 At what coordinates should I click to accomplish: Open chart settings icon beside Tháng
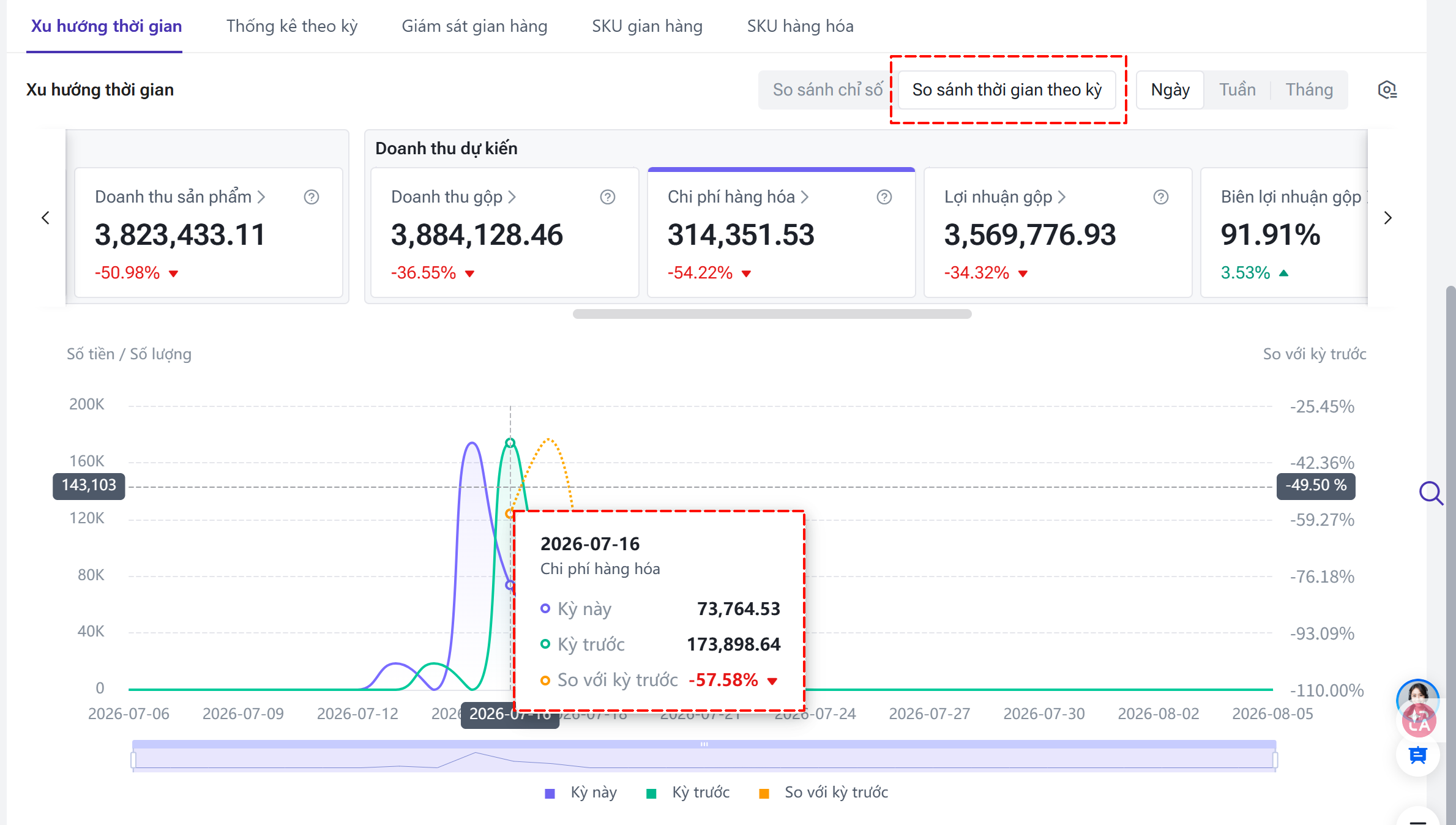point(1387,90)
